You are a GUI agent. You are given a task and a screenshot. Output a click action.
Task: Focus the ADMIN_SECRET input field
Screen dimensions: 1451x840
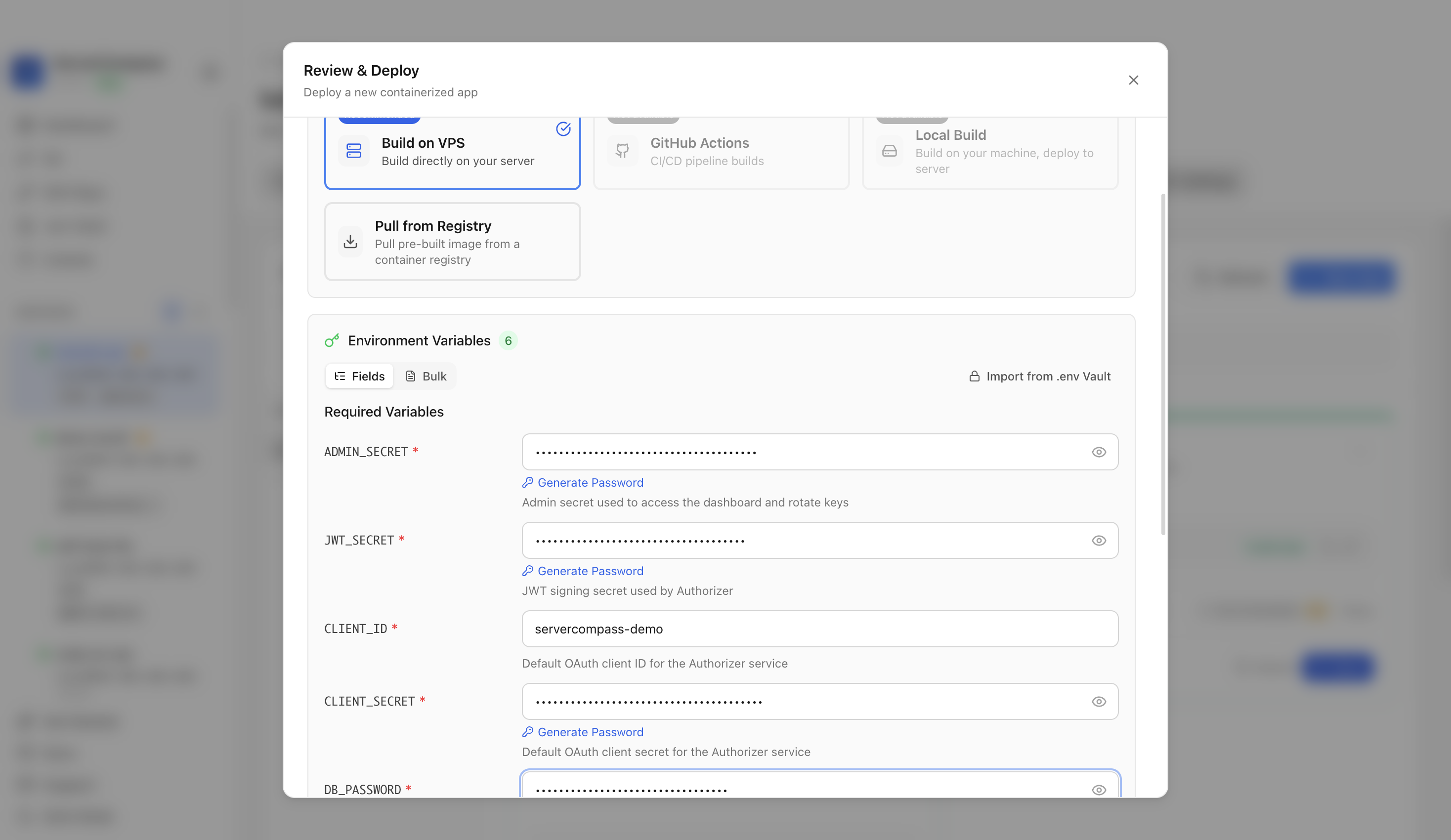(x=820, y=452)
